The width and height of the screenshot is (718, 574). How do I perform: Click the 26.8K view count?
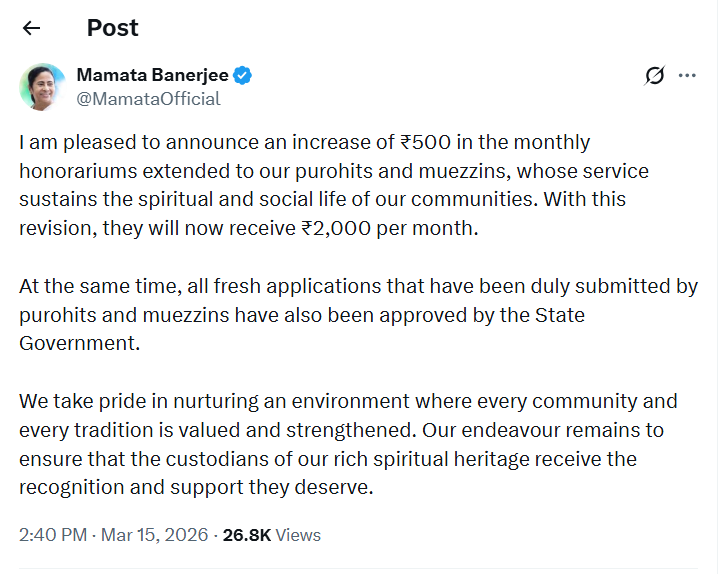tap(246, 535)
